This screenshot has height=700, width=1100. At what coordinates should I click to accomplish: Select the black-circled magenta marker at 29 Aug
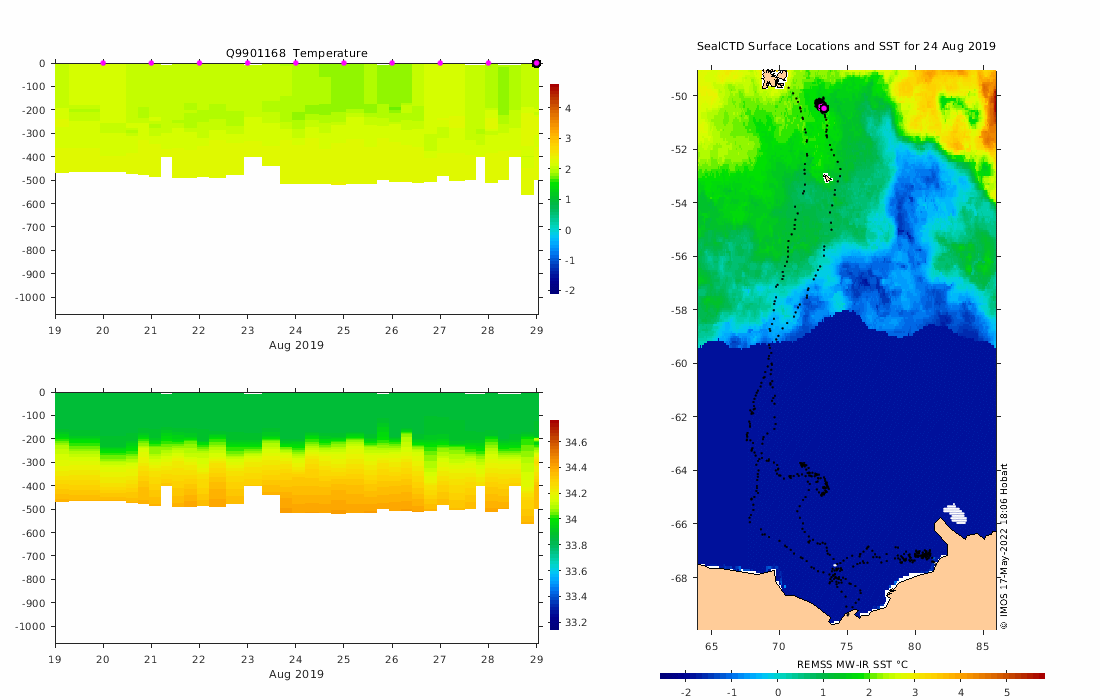tap(537, 63)
